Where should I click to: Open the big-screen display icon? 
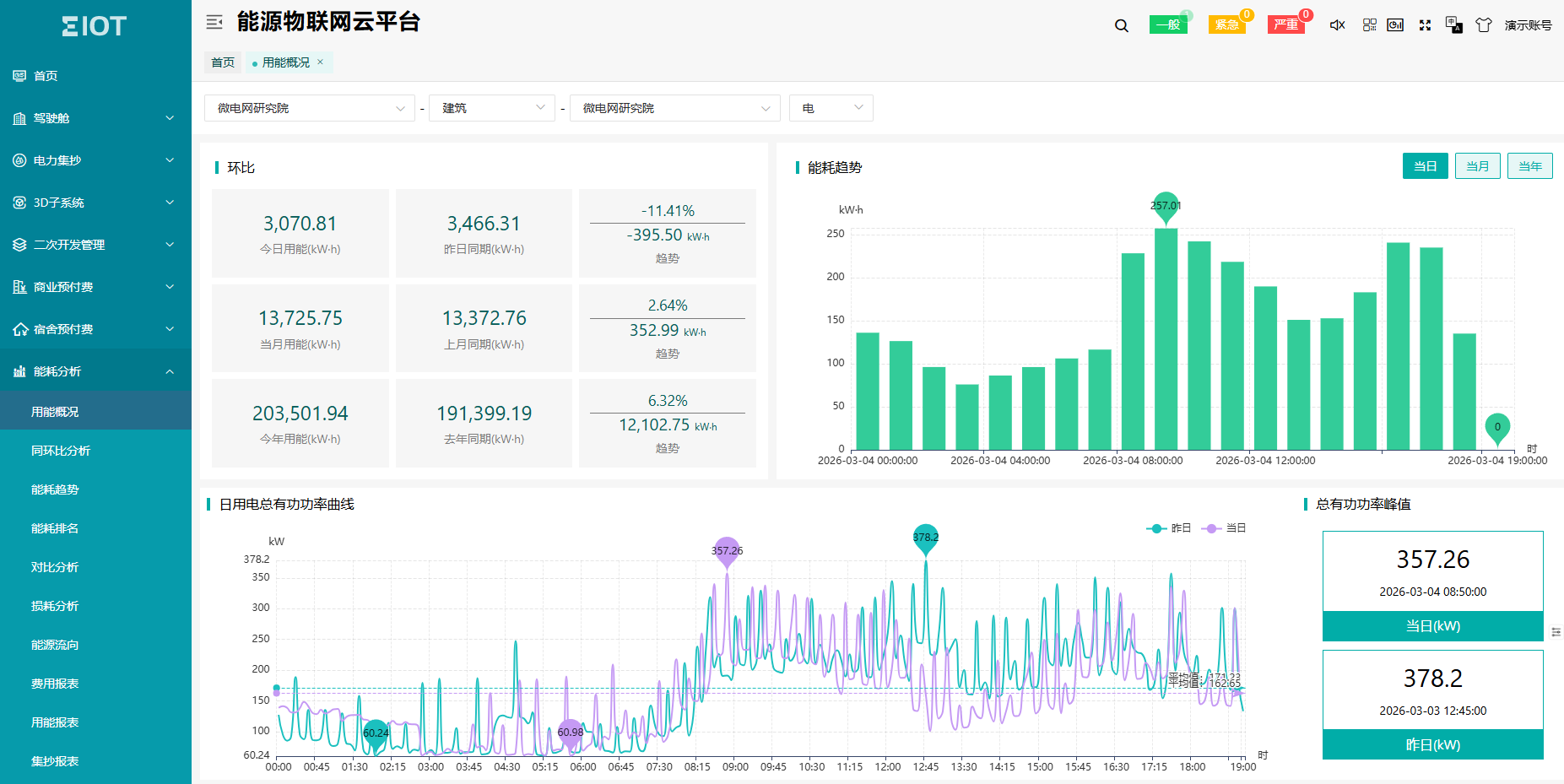point(1395,25)
